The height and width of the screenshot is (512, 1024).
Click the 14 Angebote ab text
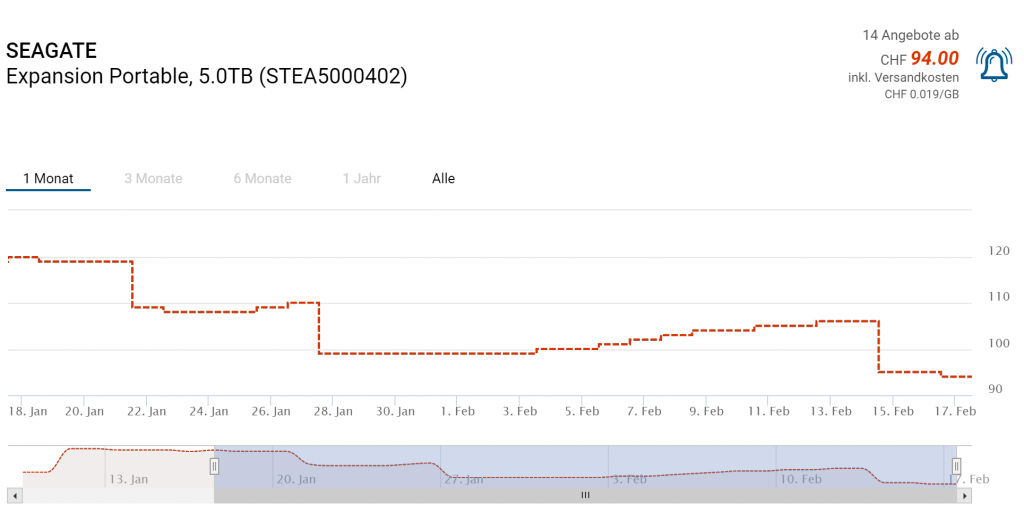(910, 35)
